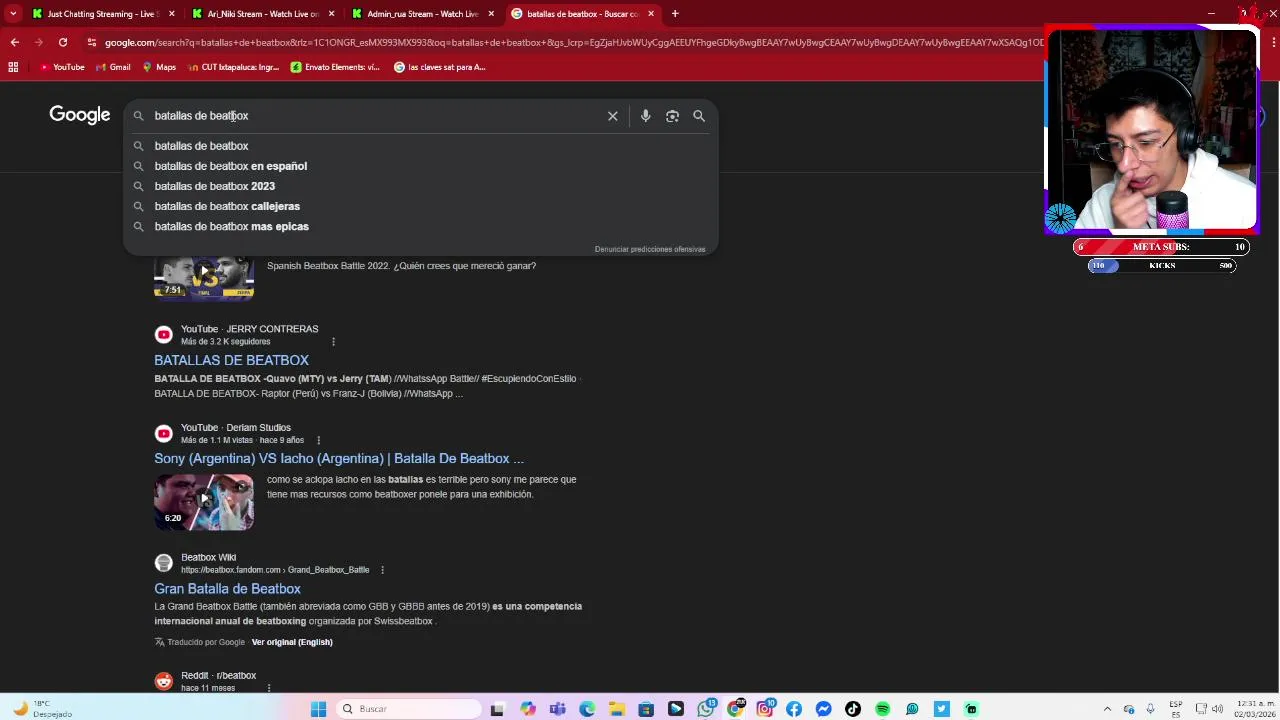
Task: Start voice search with microphone icon
Action: [x=645, y=116]
